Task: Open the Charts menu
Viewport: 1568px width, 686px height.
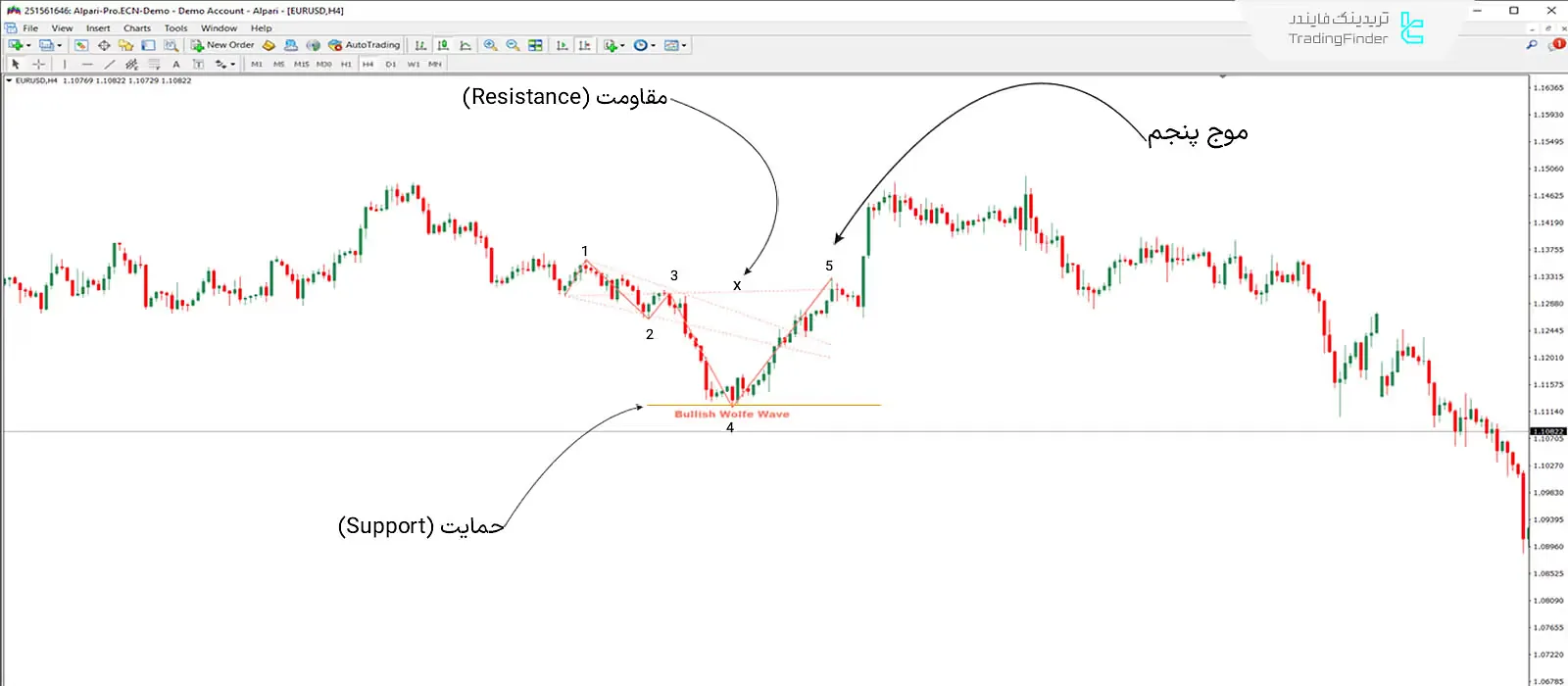Action: [x=137, y=28]
